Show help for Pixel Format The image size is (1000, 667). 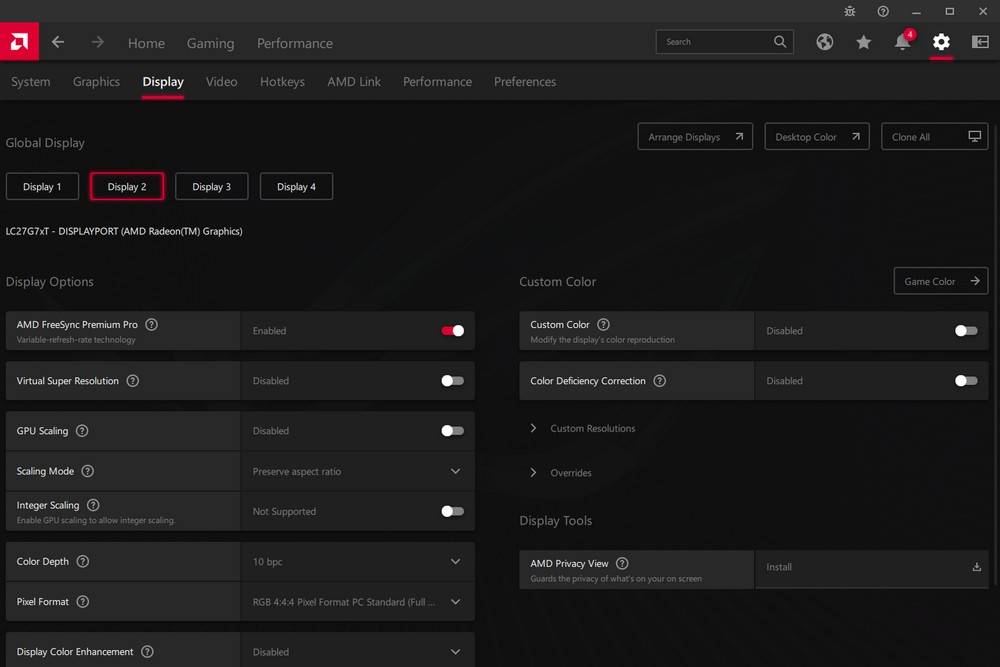(x=83, y=602)
